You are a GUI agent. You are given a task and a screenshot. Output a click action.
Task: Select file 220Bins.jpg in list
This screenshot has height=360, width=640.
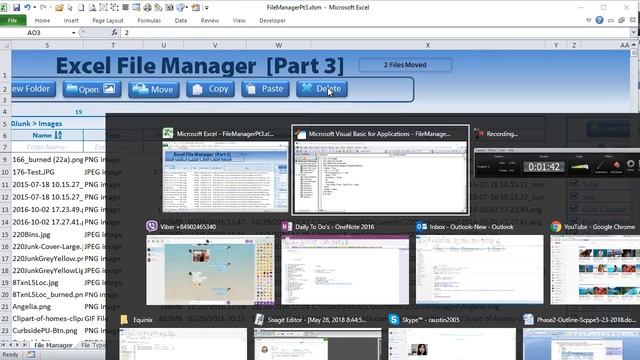pos(31,235)
